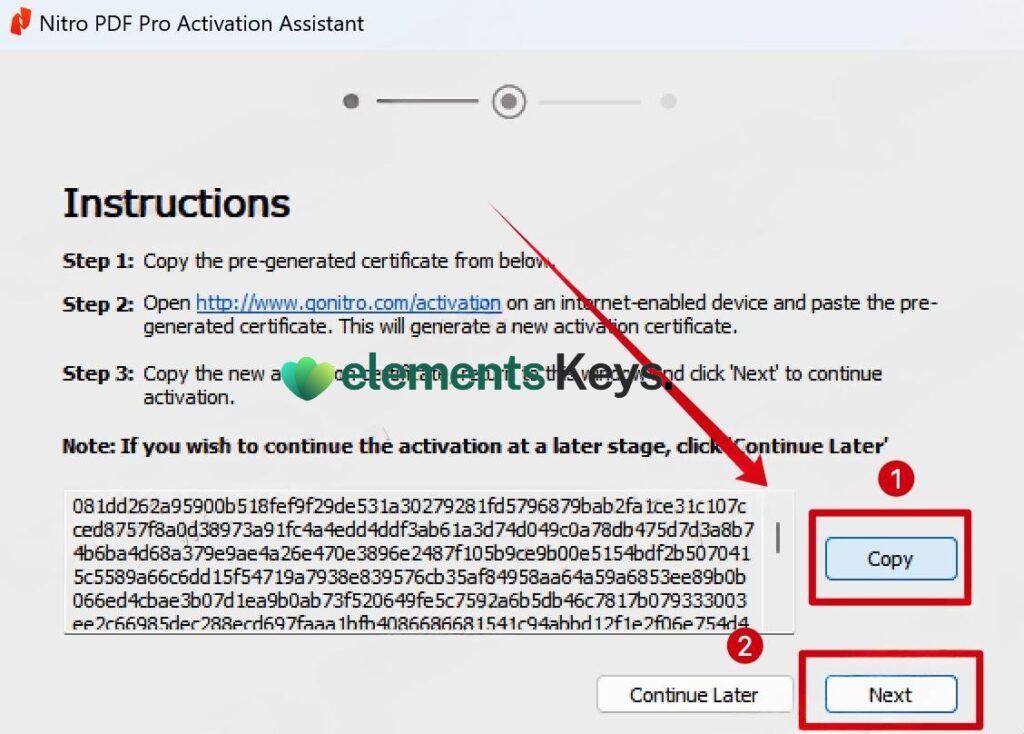The width and height of the screenshot is (1024, 734).
Task: Click Next to continue activation
Action: pyautogui.click(x=889, y=694)
